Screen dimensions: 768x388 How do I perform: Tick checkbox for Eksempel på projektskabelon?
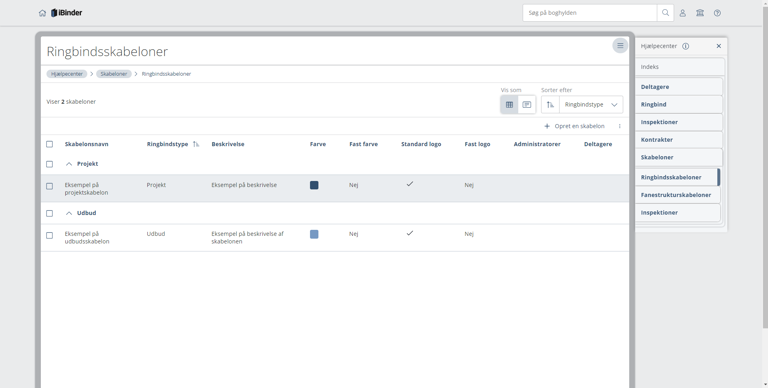click(x=49, y=186)
